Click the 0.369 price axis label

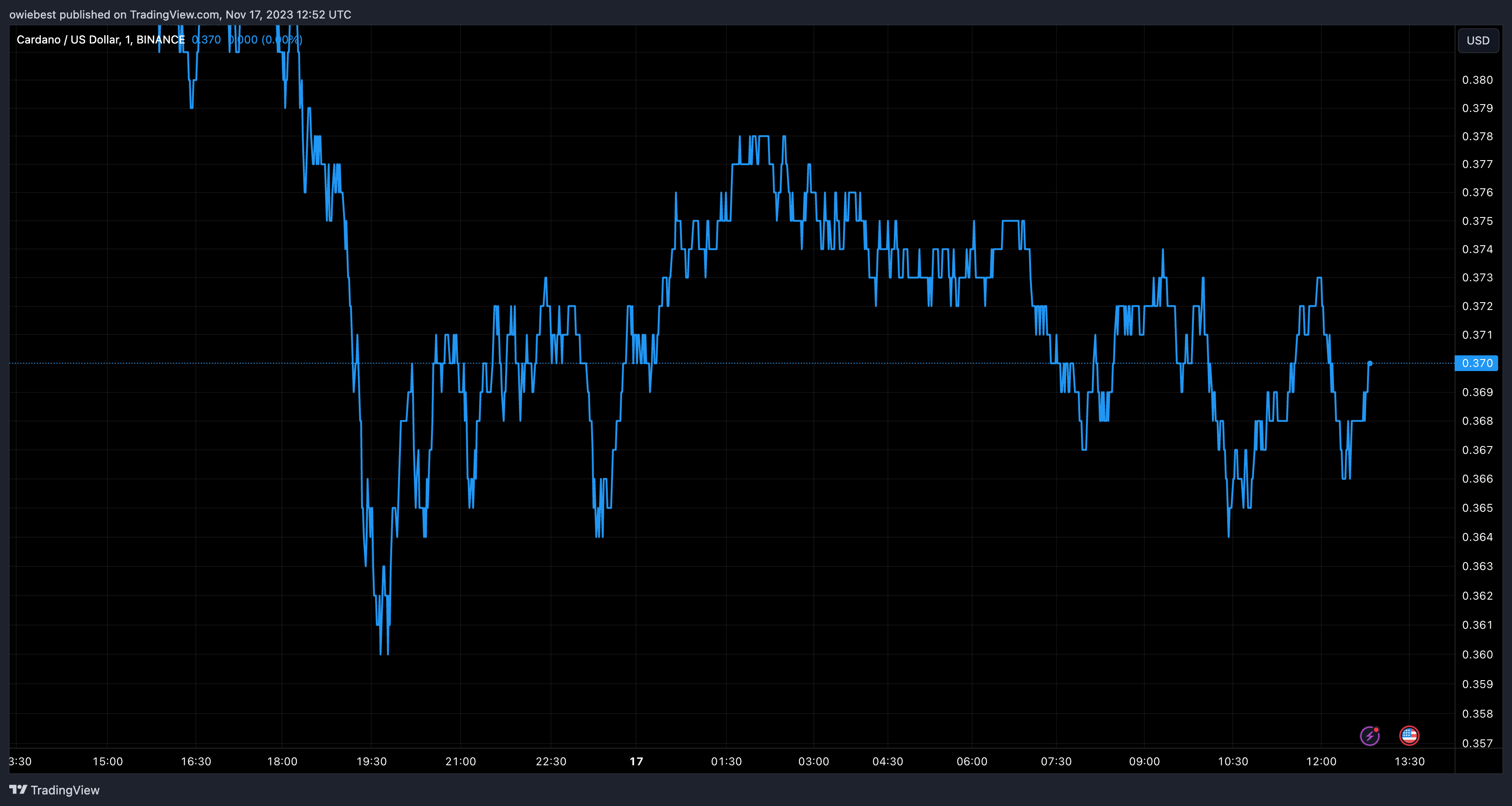(1477, 392)
